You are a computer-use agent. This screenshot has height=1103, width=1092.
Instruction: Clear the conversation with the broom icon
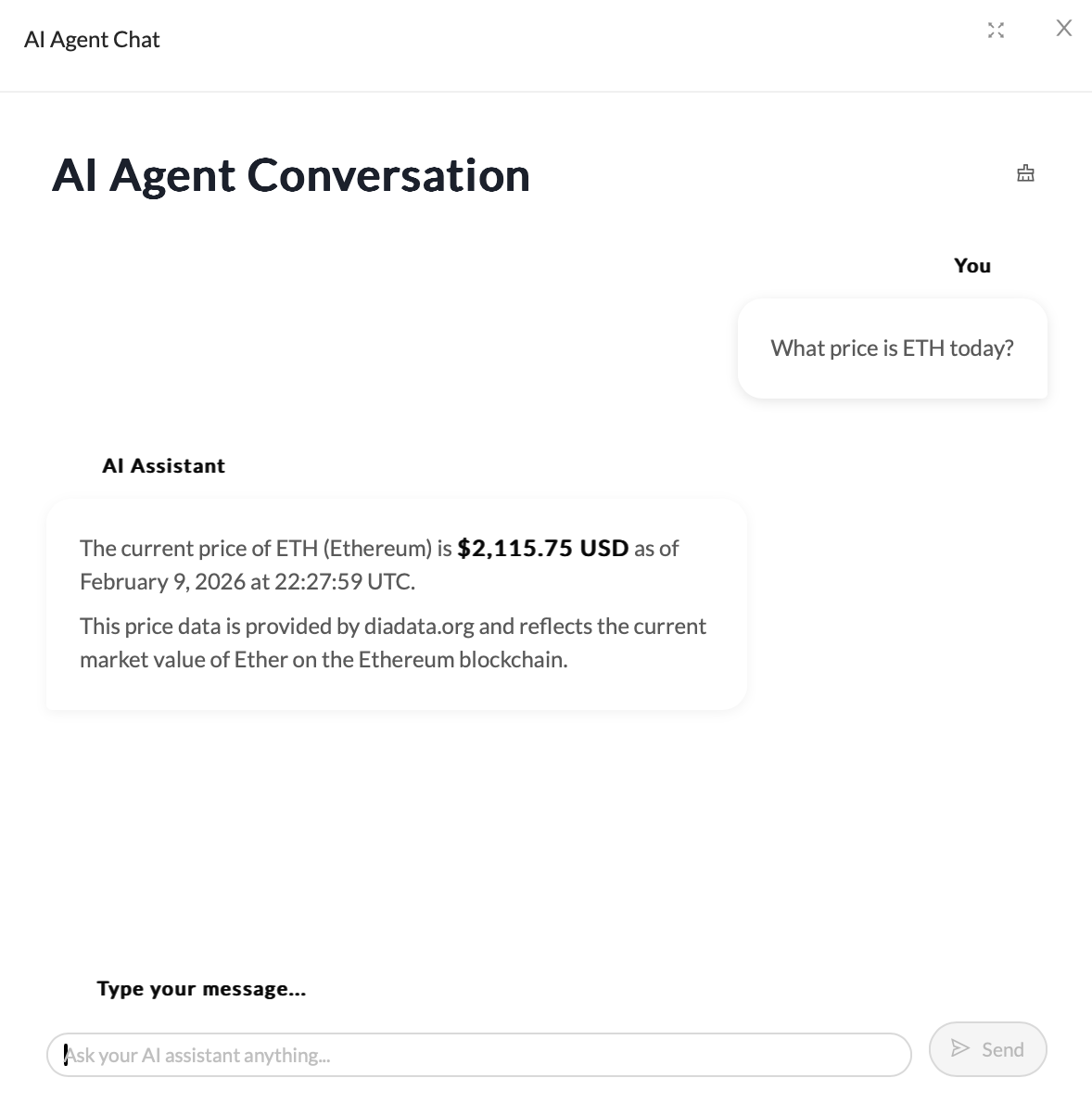click(x=1025, y=173)
